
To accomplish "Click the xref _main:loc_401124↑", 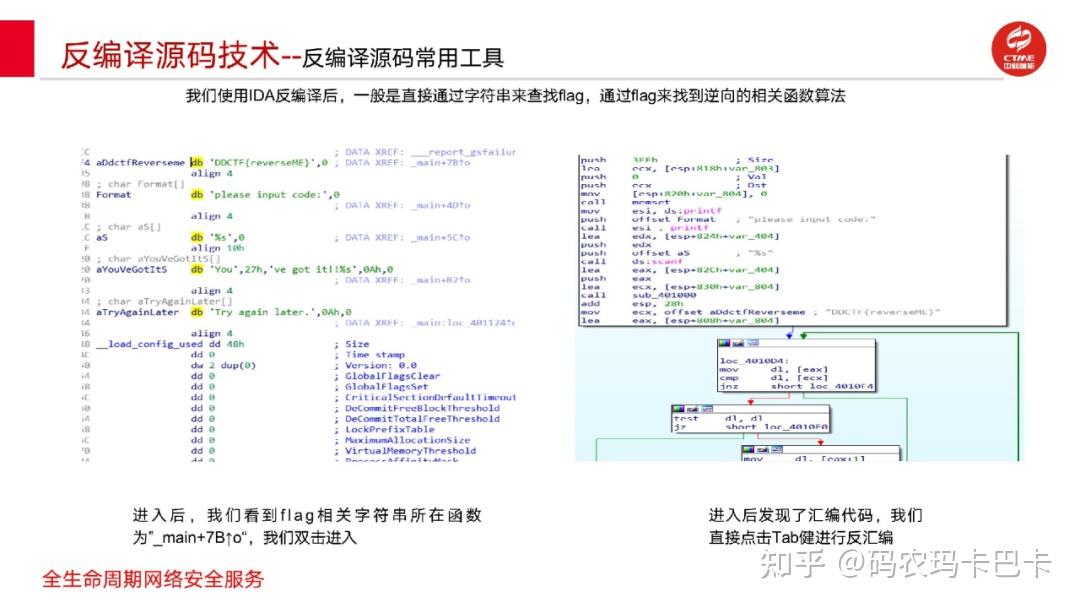I will tap(465, 323).
